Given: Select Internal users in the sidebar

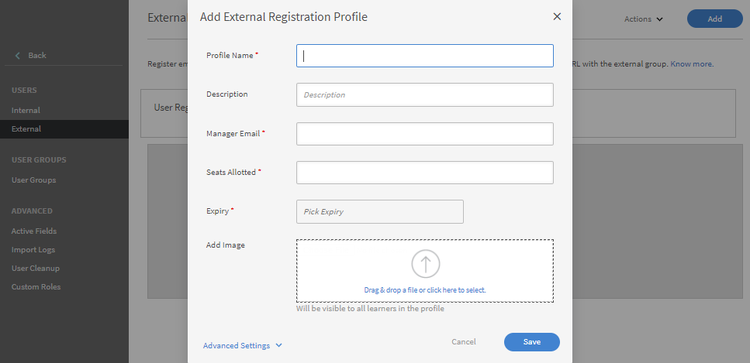Looking at the screenshot, I should [x=26, y=110].
